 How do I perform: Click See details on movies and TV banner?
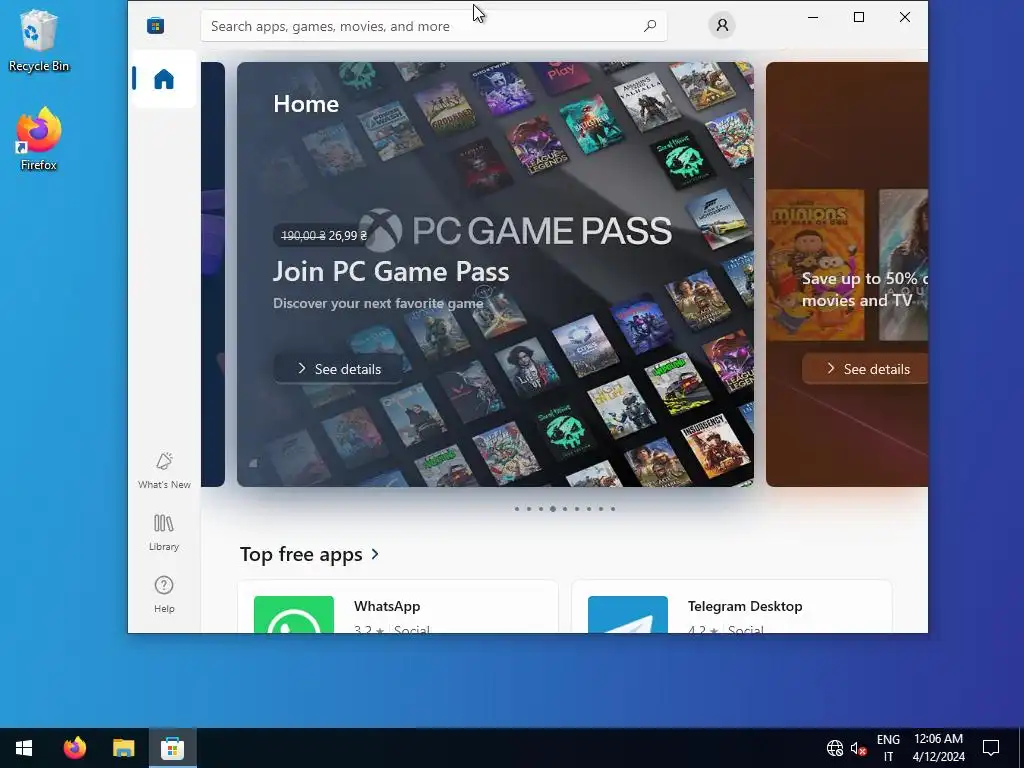click(x=865, y=369)
